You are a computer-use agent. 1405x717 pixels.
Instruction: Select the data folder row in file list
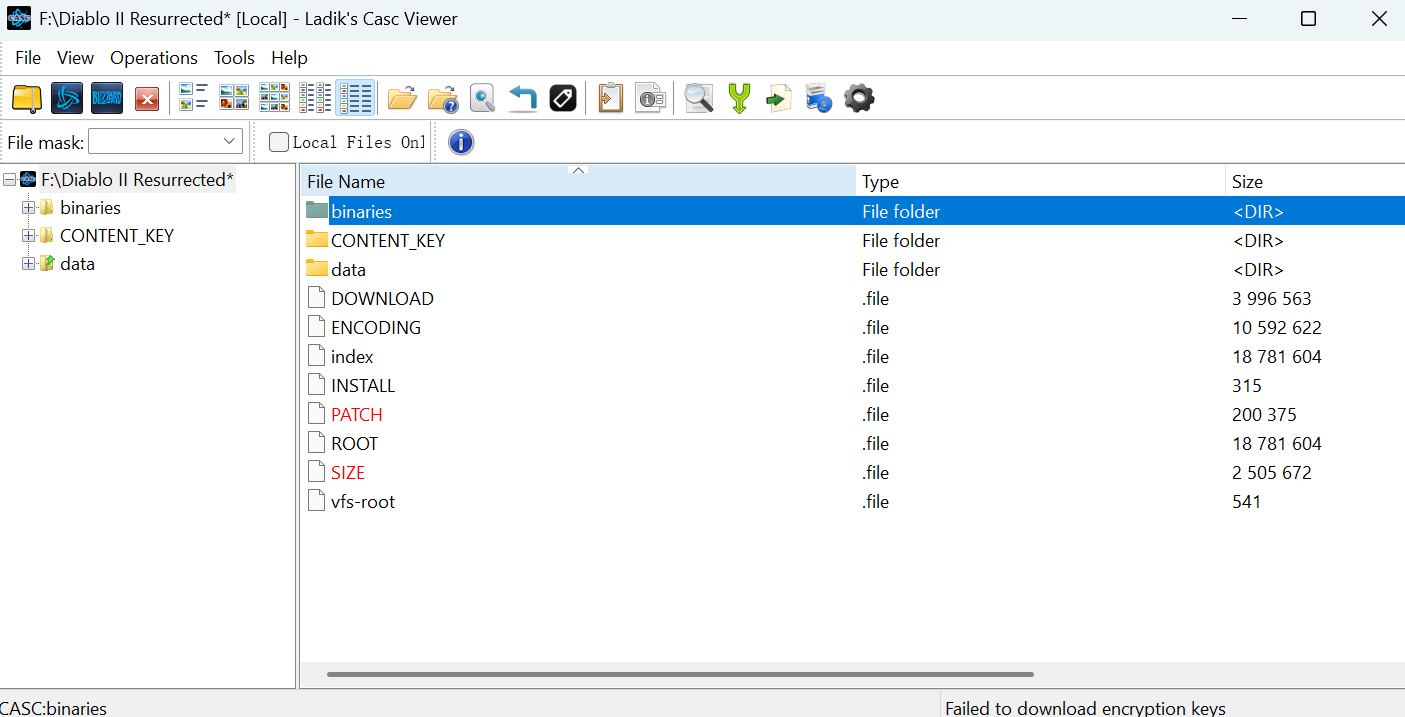[852, 269]
